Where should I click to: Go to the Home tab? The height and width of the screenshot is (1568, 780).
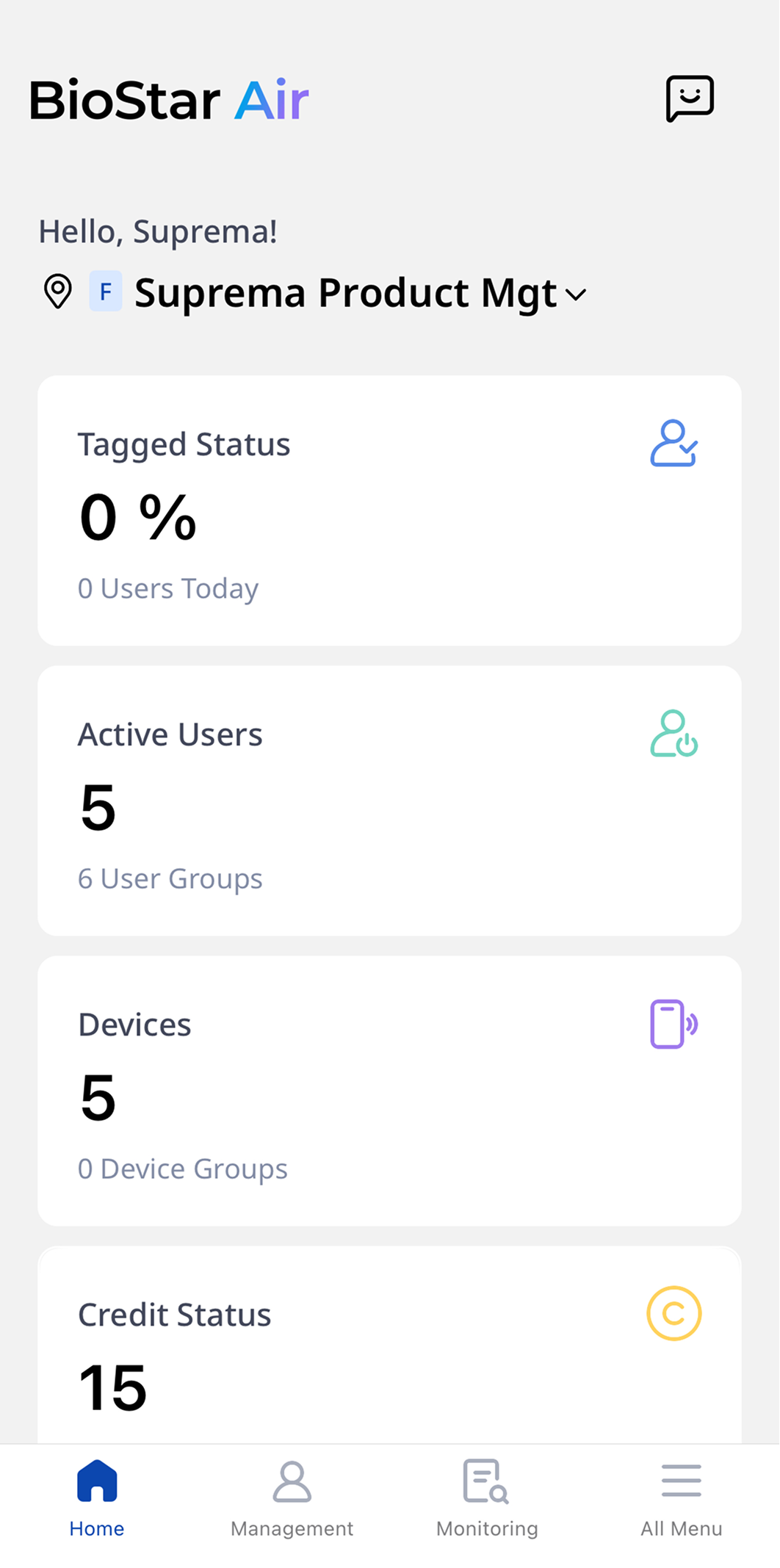pos(97,1498)
